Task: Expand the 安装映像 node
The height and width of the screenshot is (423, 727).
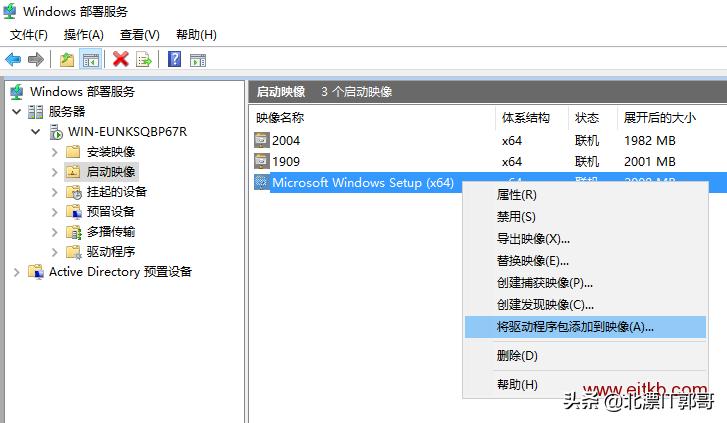Action: 55,152
